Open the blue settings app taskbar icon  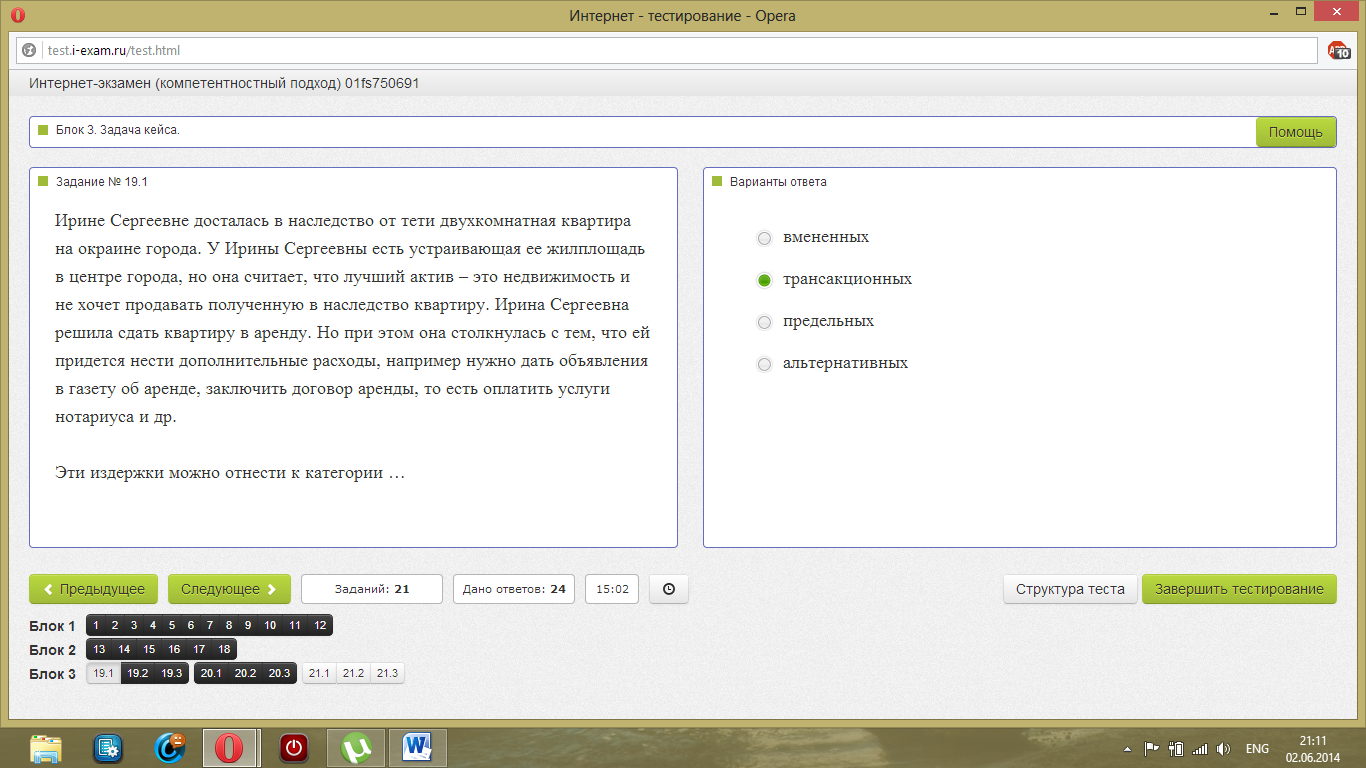[107, 748]
